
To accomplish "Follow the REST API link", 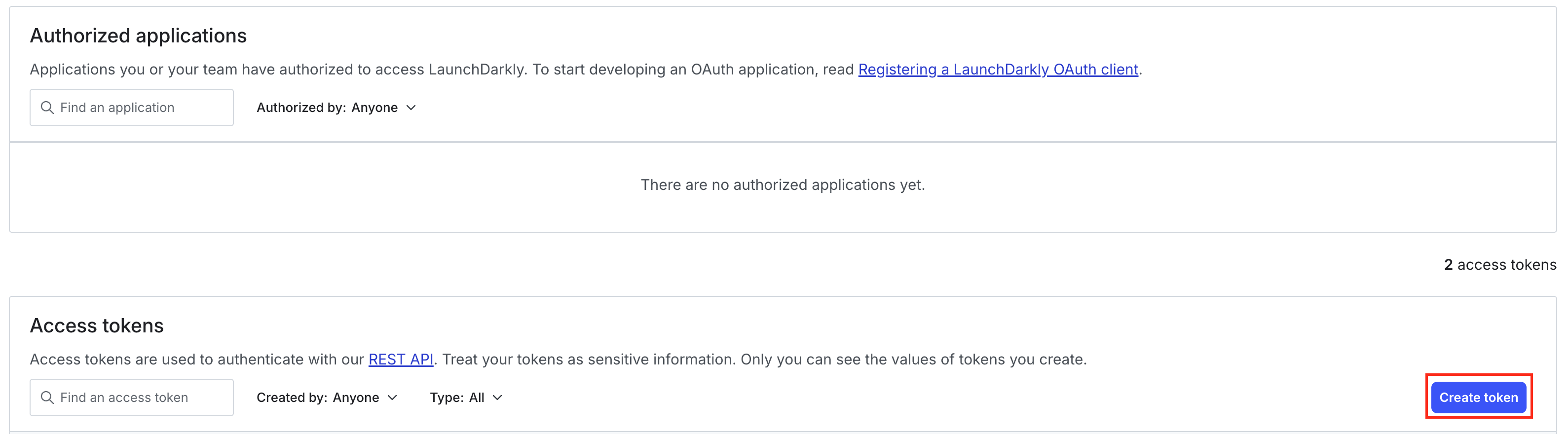I will click(401, 359).
